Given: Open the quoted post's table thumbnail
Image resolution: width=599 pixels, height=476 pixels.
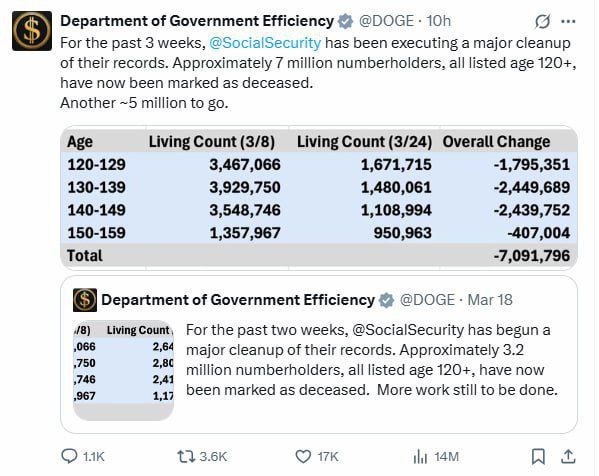Looking at the screenshot, I should (x=123, y=370).
